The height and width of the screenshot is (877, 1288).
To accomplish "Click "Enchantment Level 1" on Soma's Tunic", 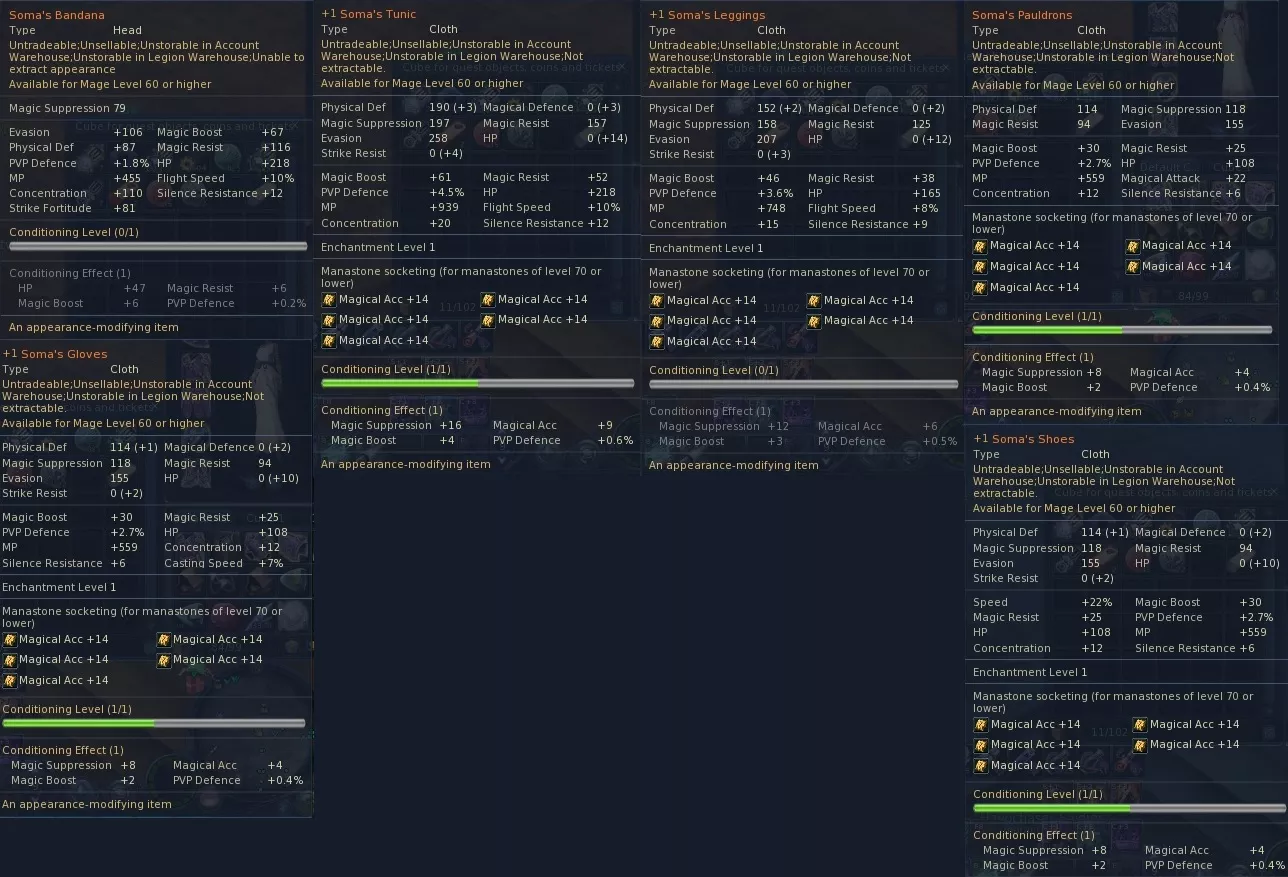I will pos(378,247).
